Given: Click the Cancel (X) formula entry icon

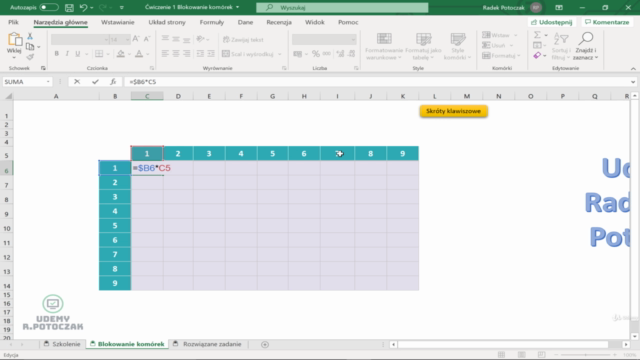Looking at the screenshot, I should click(x=77, y=82).
